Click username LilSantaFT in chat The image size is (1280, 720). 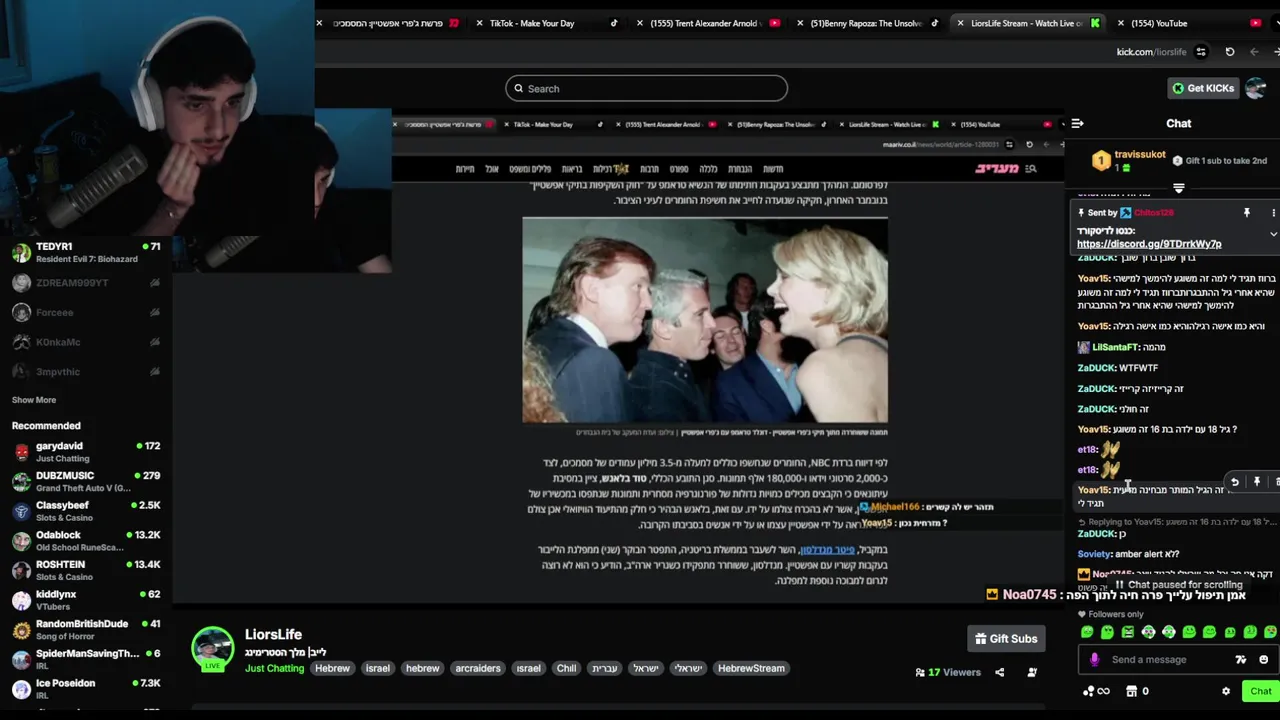(1115, 347)
